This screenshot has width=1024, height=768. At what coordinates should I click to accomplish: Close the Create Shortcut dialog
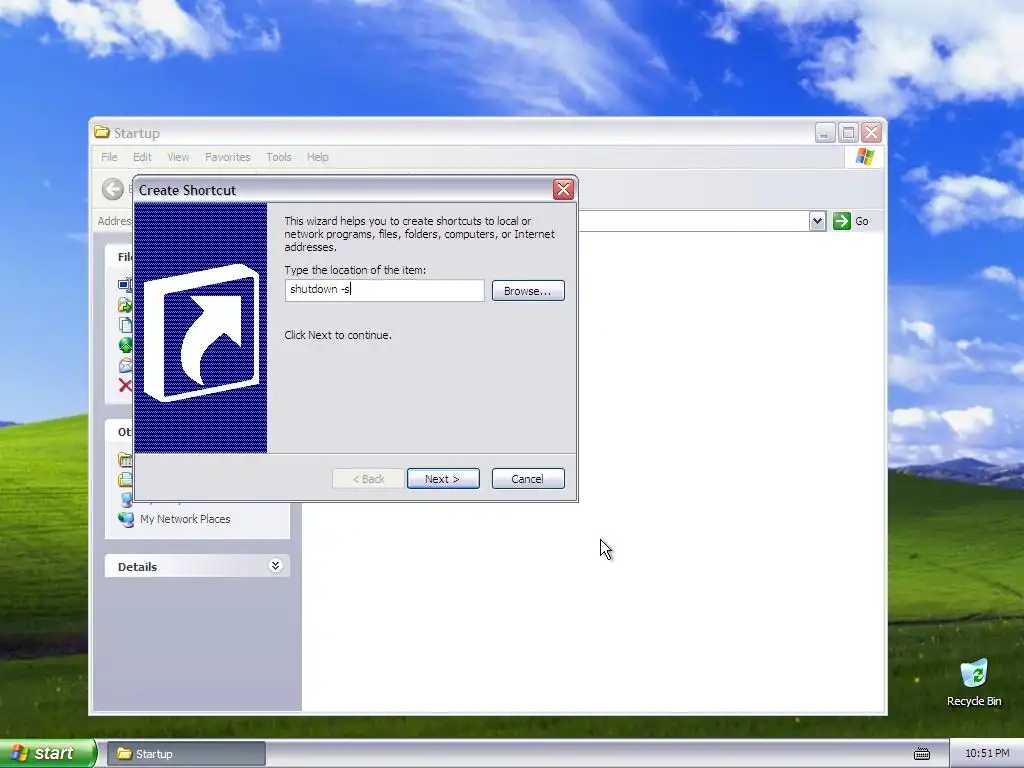click(x=563, y=189)
